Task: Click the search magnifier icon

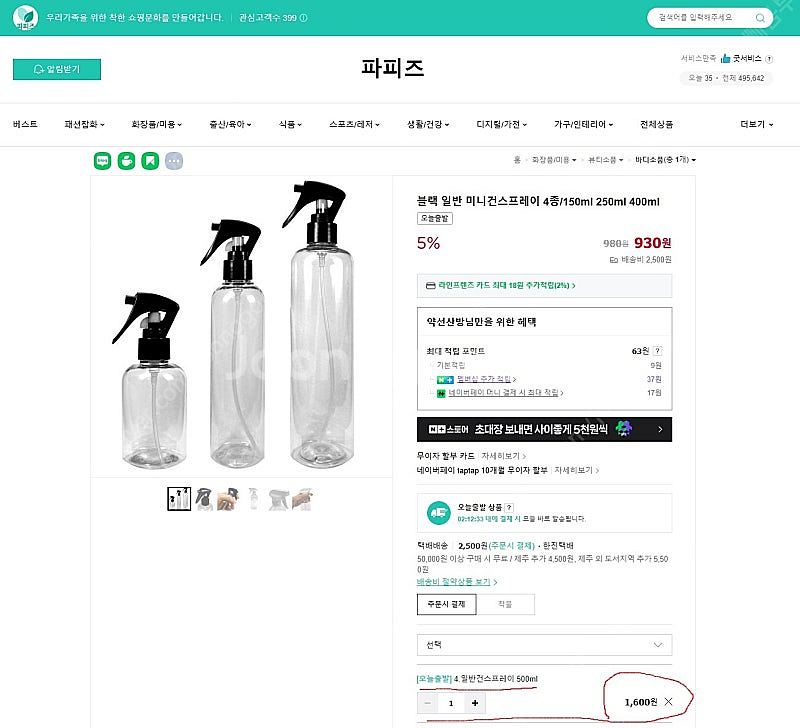Action: click(x=760, y=18)
